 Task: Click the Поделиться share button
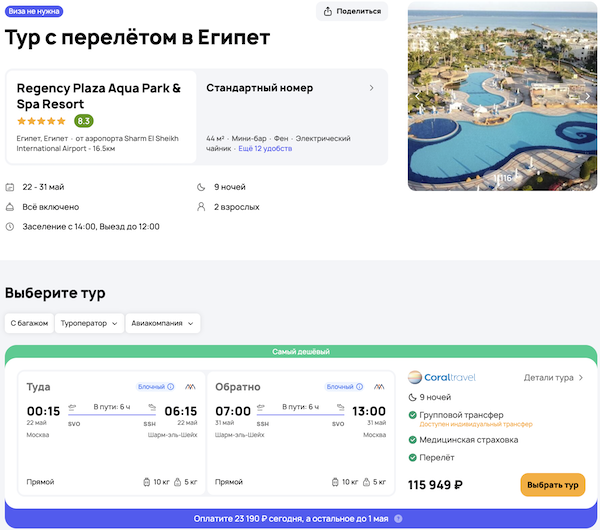(x=352, y=11)
